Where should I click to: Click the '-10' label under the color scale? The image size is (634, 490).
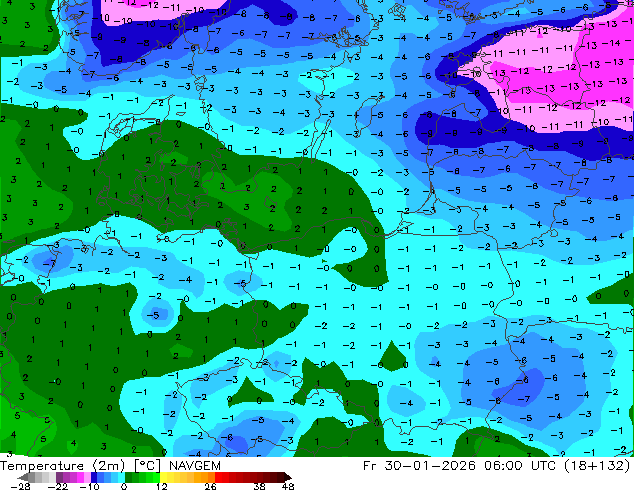[x=89, y=486]
